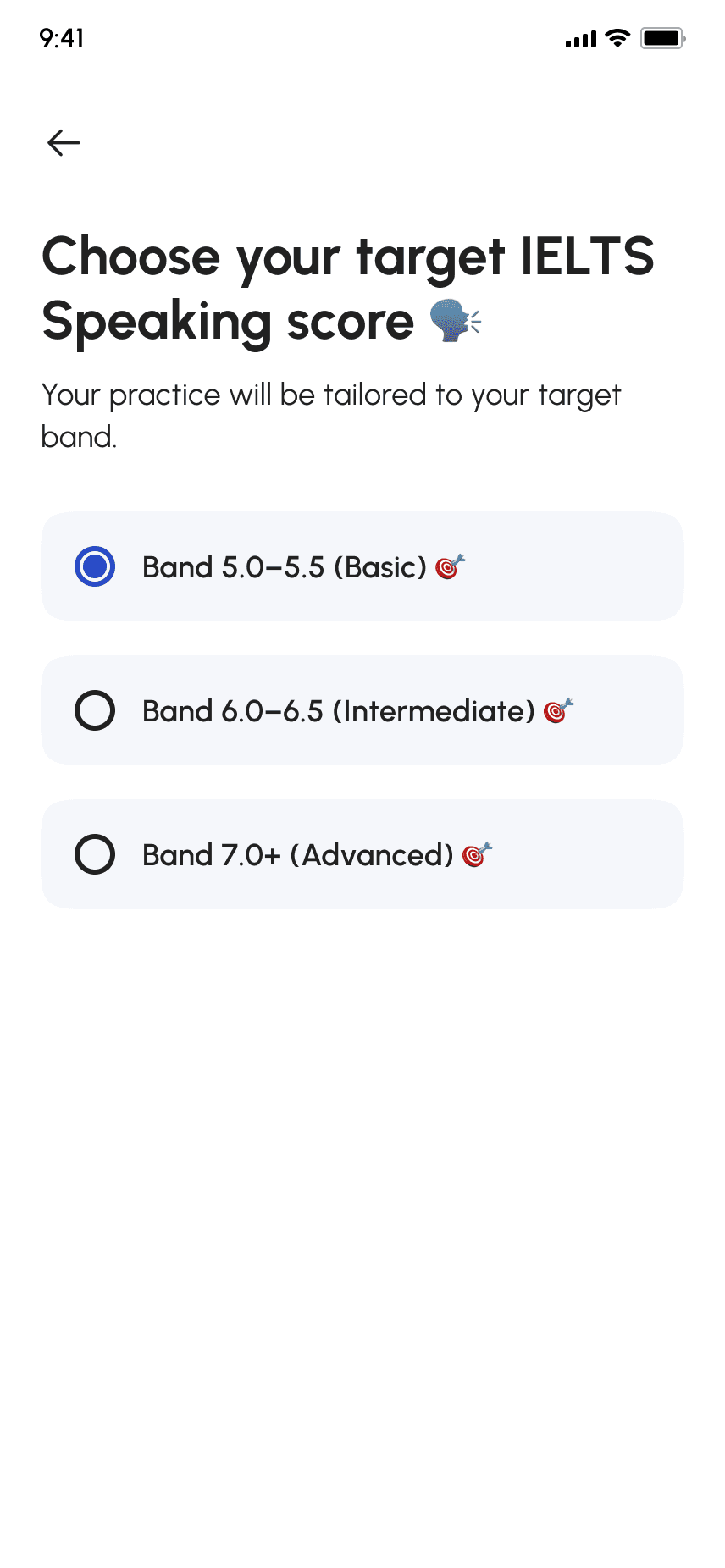Click the speaking head emoji in the title

[x=453, y=322]
